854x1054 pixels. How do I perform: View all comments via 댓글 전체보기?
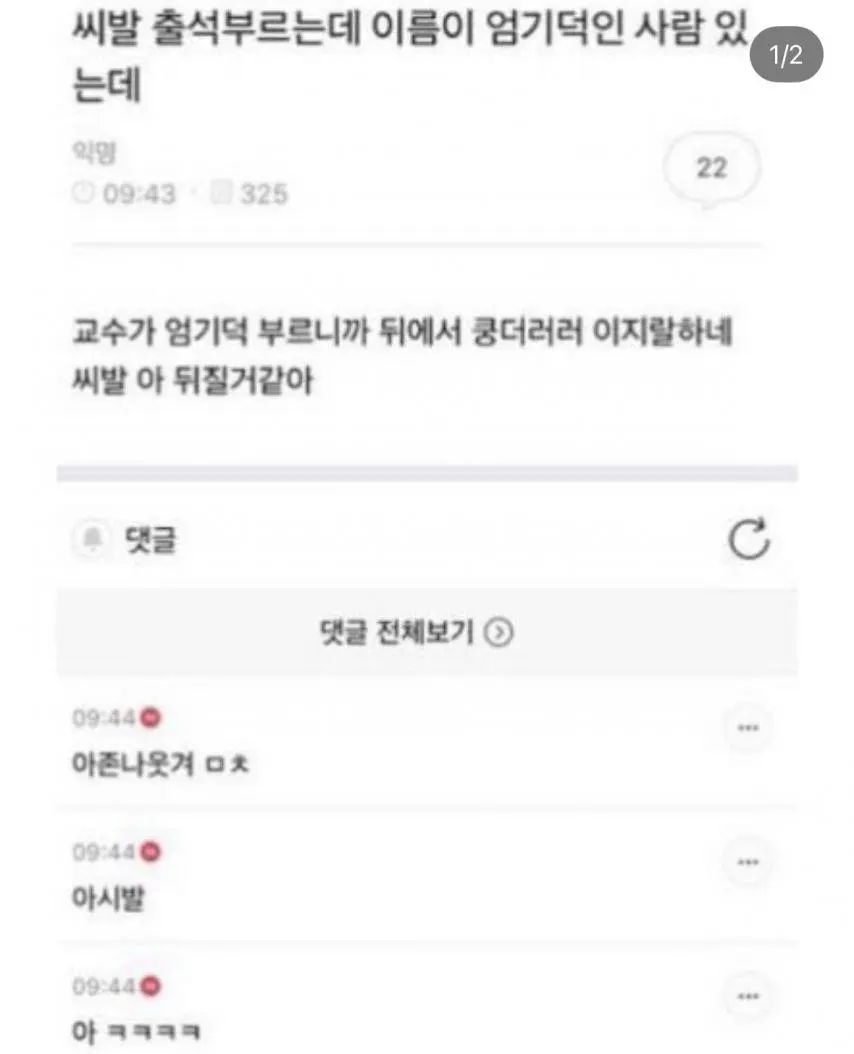(416, 632)
